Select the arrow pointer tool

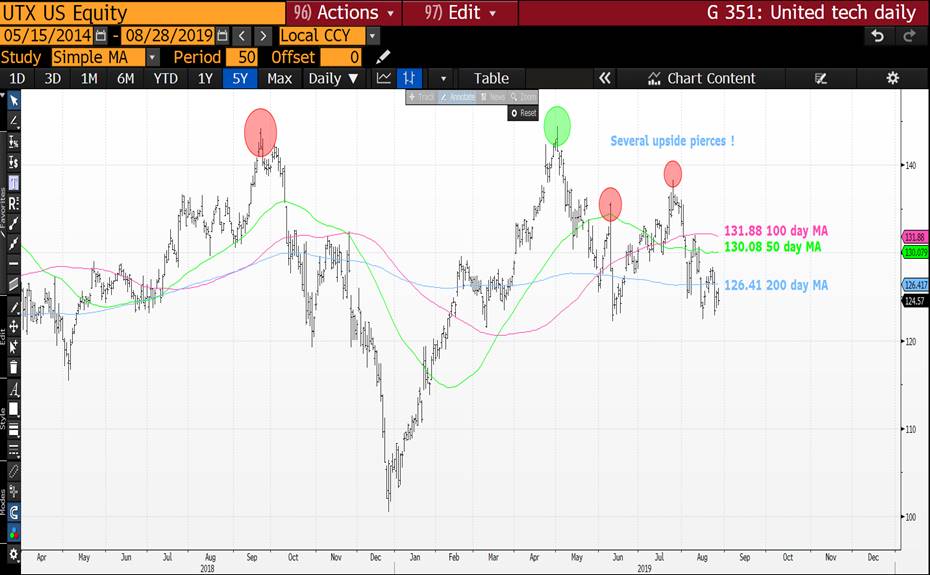(13, 100)
